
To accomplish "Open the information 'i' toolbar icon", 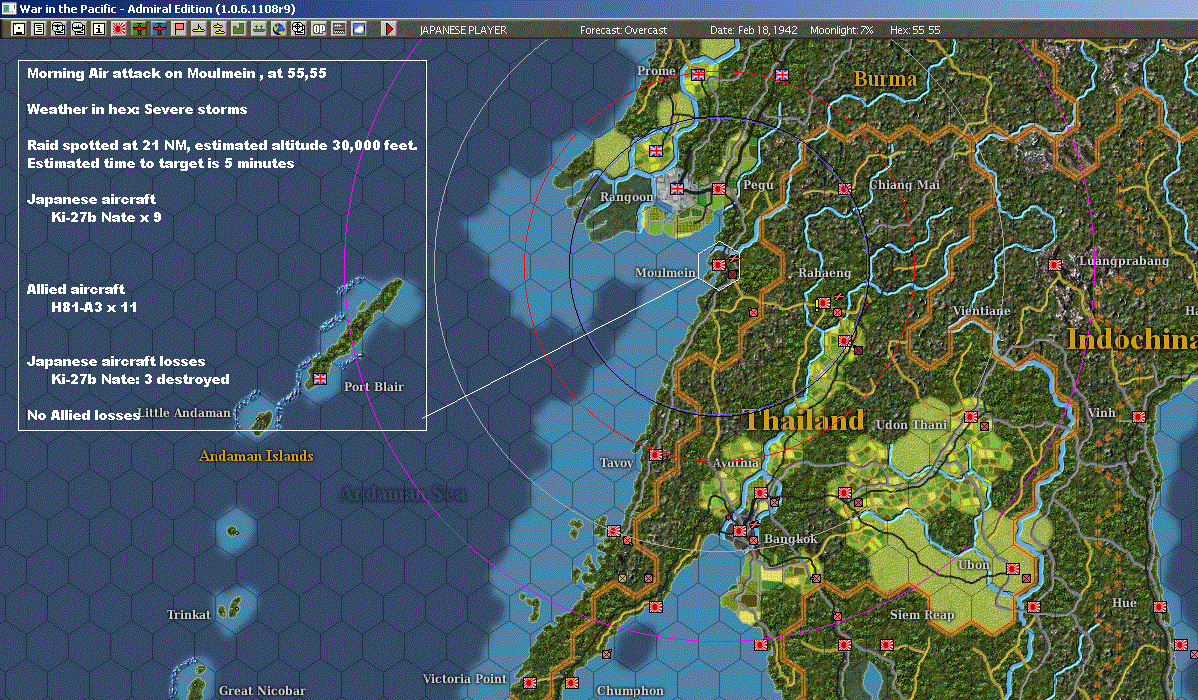I will tap(99, 29).
